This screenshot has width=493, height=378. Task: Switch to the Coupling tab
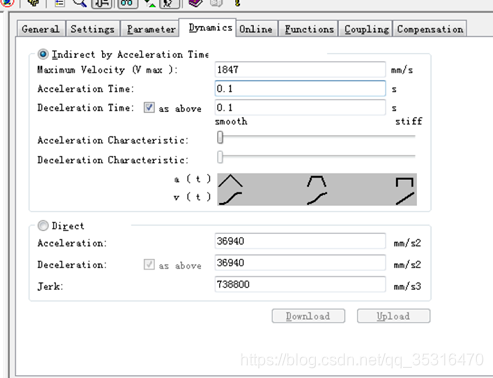(x=366, y=29)
